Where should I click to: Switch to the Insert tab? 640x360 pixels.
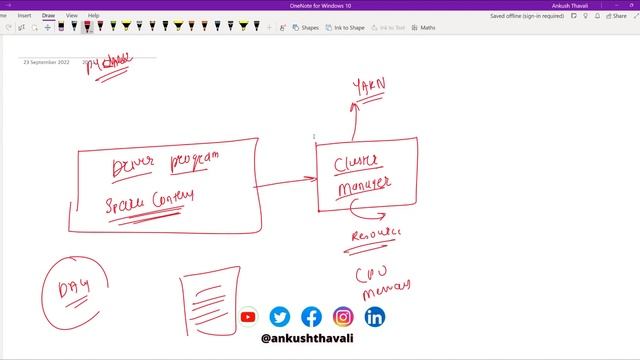click(x=24, y=16)
